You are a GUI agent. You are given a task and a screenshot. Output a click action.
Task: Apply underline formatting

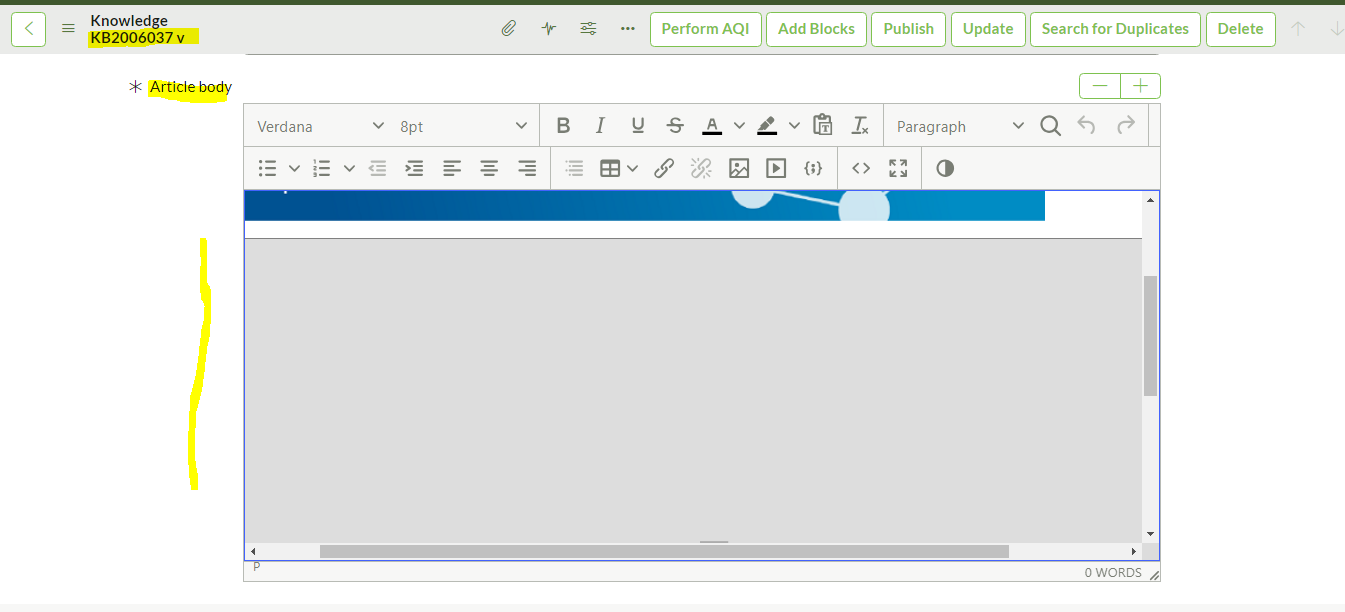point(637,126)
